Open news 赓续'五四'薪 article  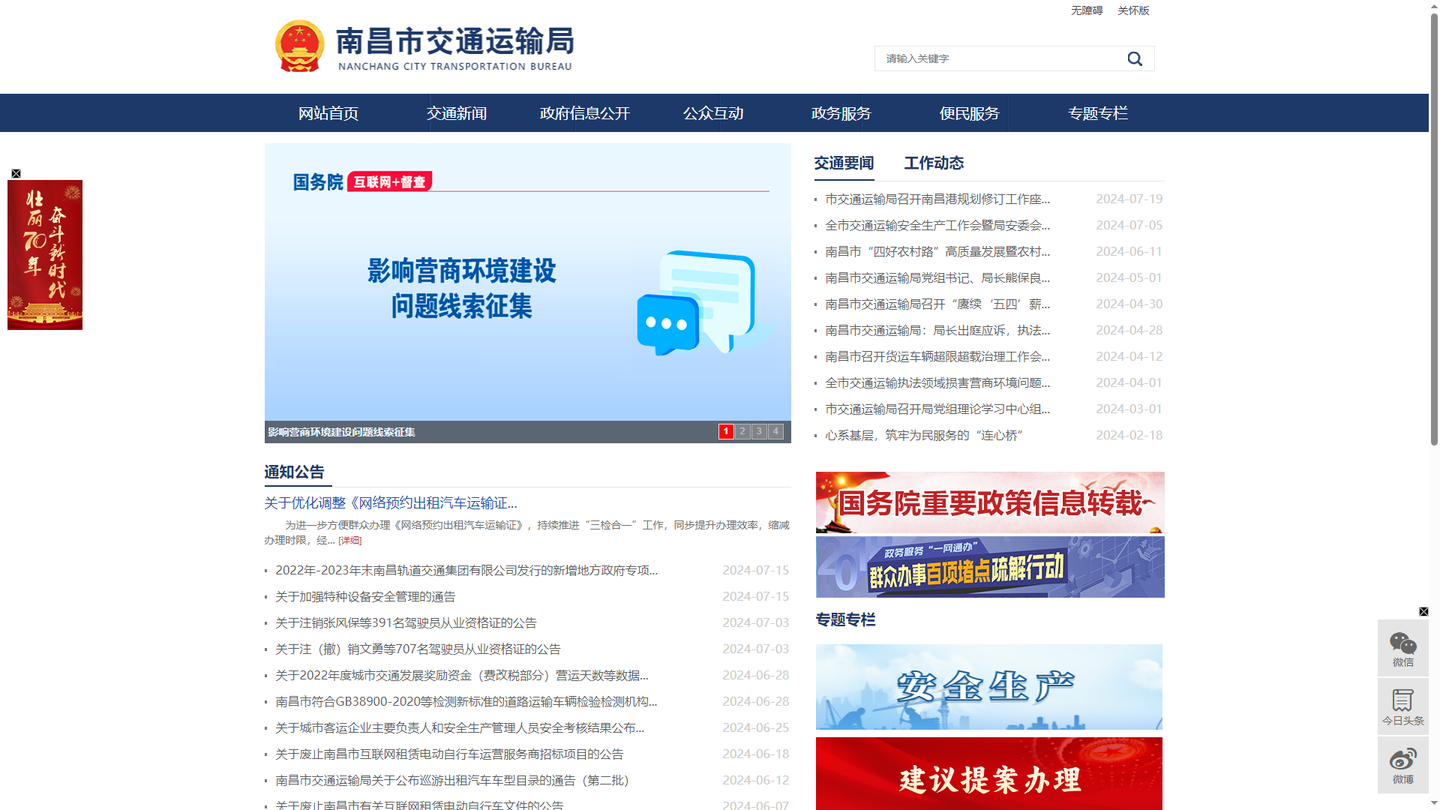937,304
